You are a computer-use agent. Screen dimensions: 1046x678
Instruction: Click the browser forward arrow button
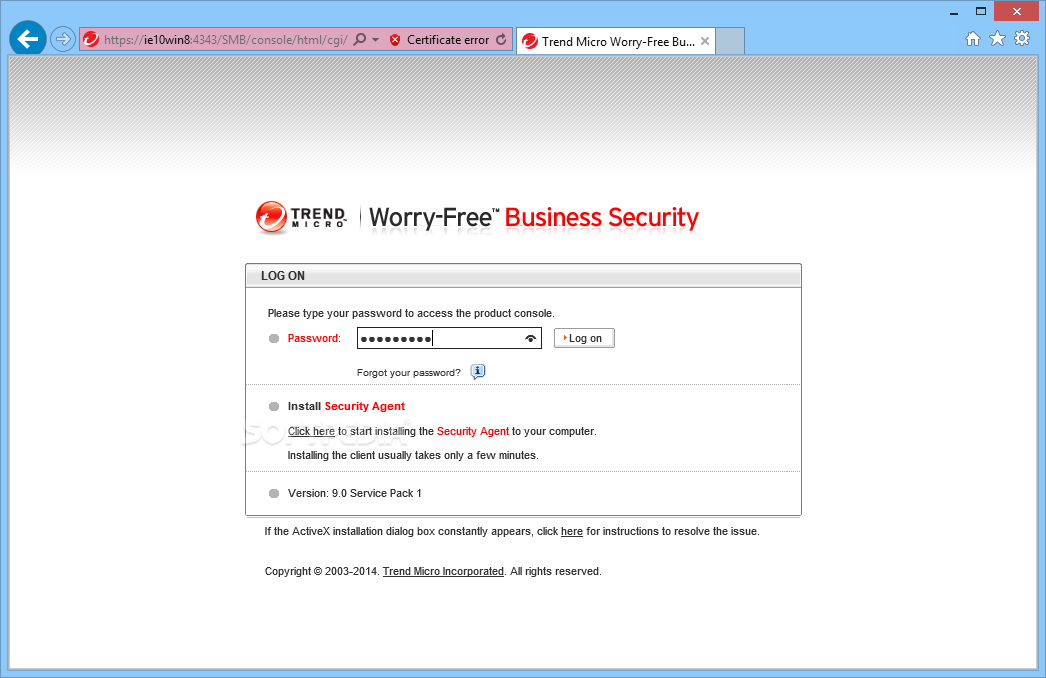[62, 39]
